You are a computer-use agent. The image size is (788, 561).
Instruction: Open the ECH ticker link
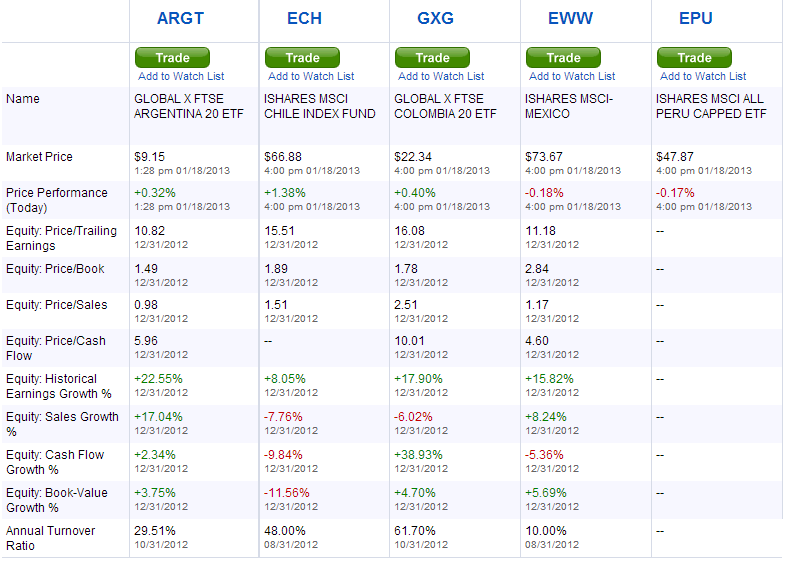pyautogui.click(x=304, y=18)
